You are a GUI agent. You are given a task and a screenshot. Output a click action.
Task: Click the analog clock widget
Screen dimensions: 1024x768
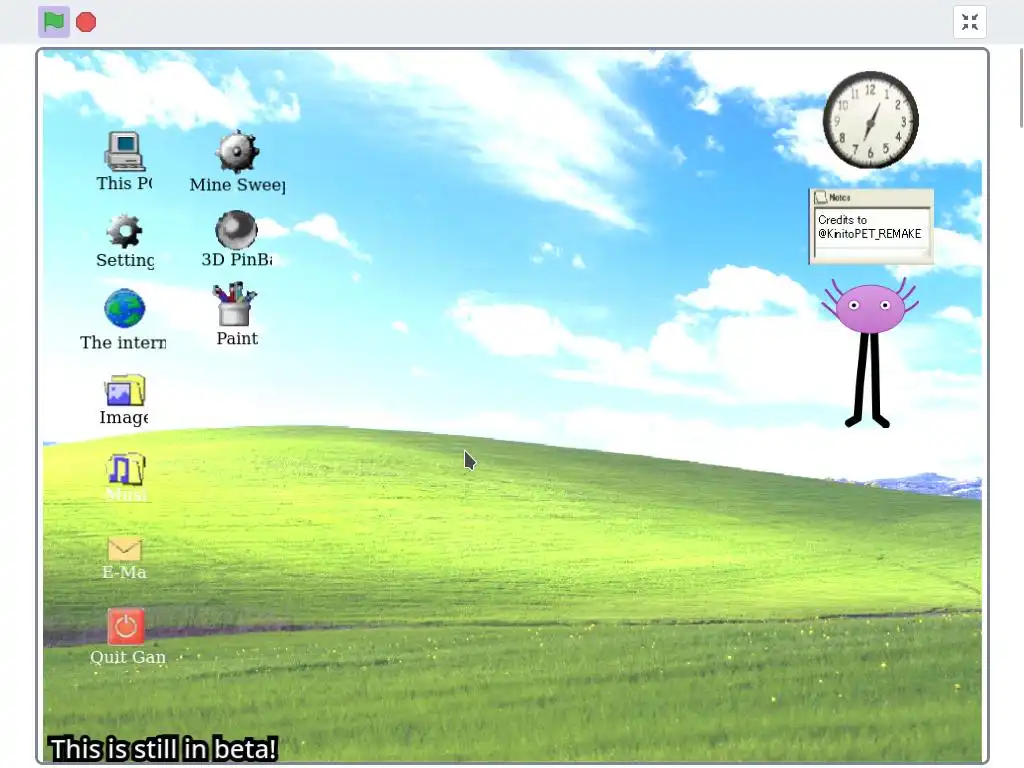(871, 120)
